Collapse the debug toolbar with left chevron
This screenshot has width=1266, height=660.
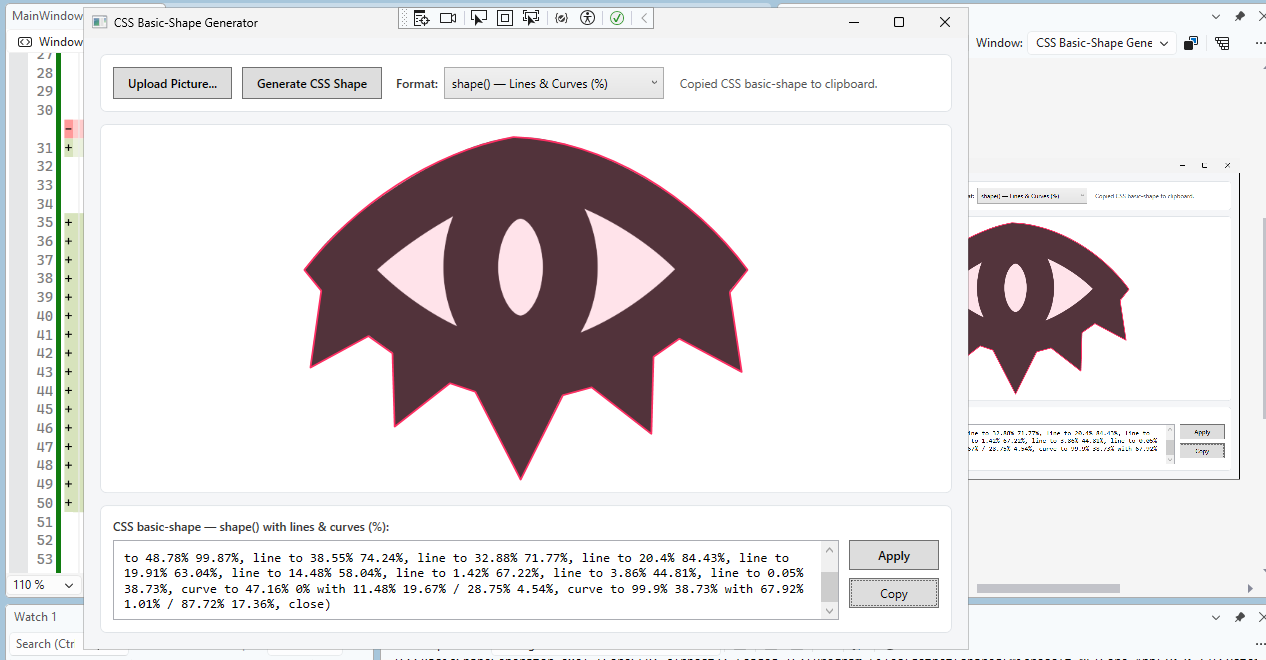[644, 18]
